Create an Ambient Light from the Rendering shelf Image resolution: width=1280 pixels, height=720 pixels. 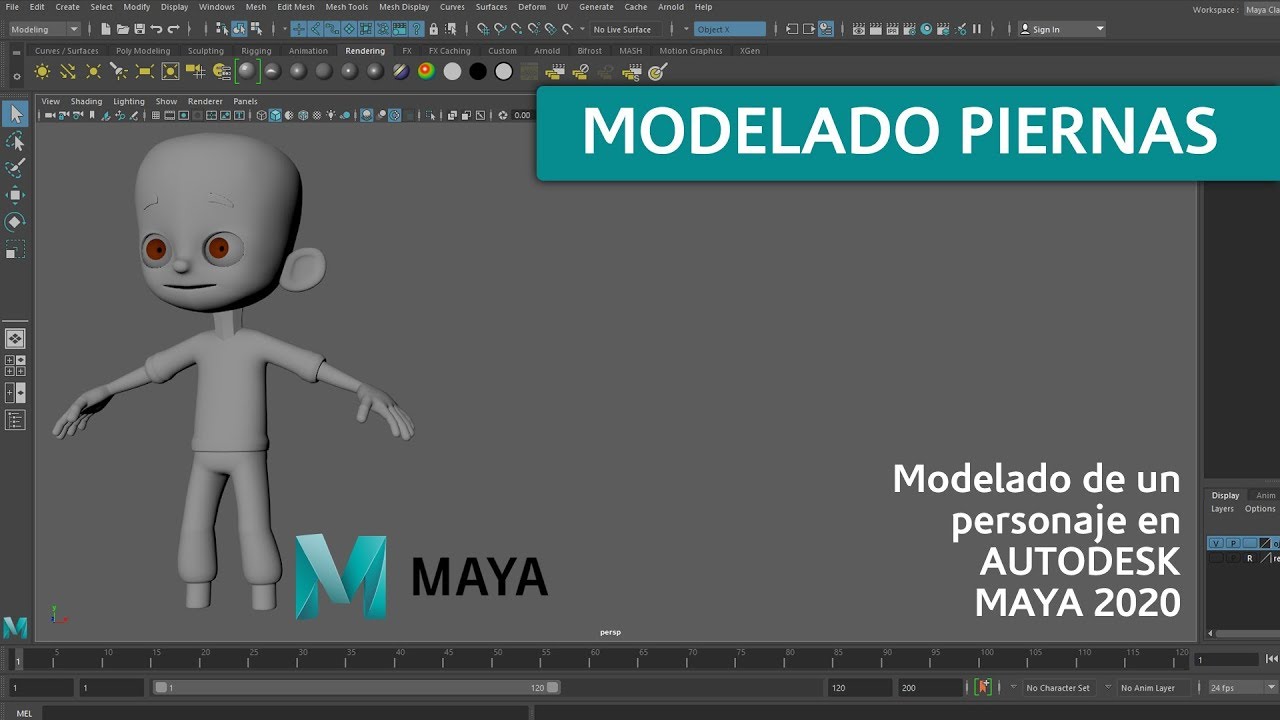tap(42, 71)
